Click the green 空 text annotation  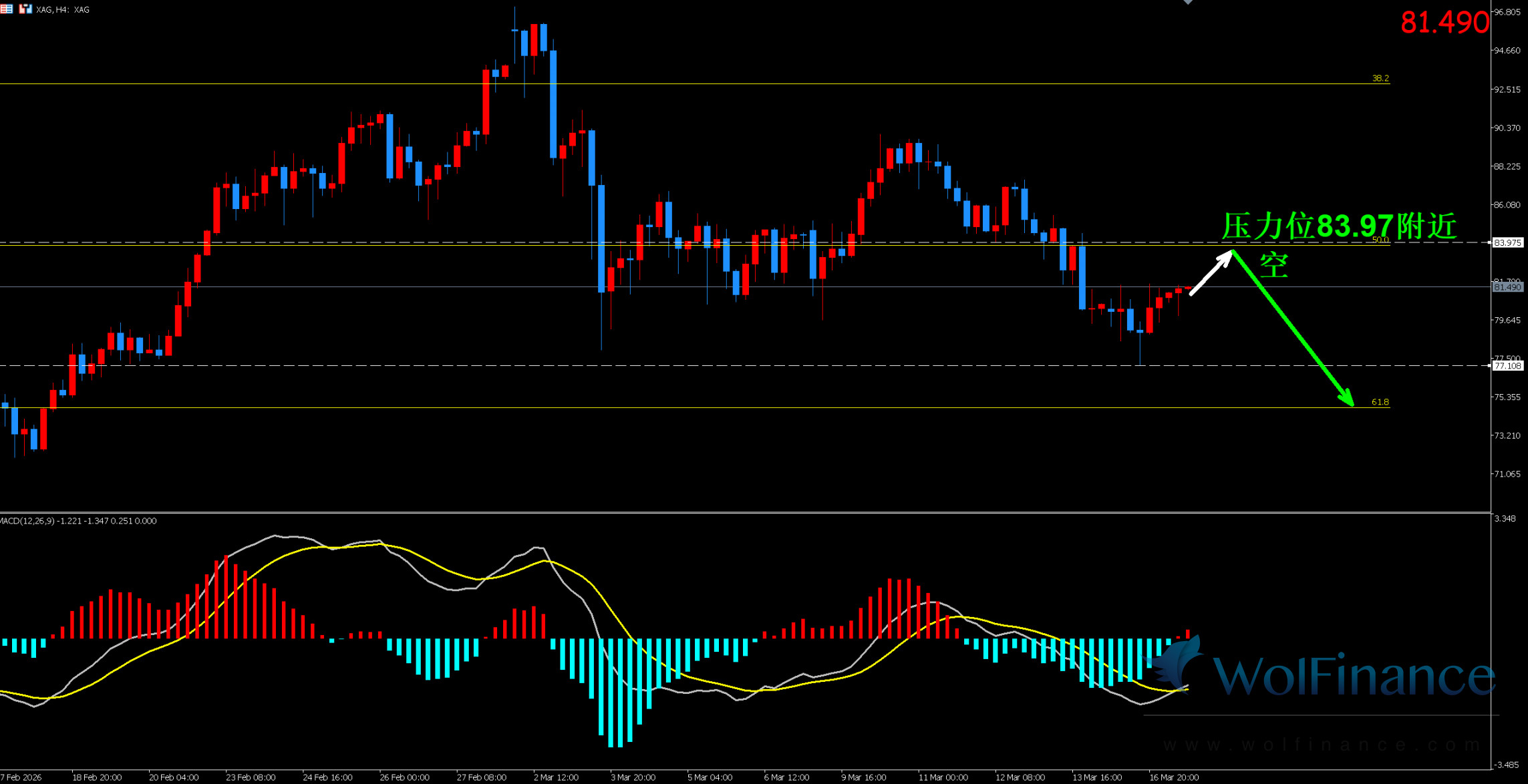1273,265
